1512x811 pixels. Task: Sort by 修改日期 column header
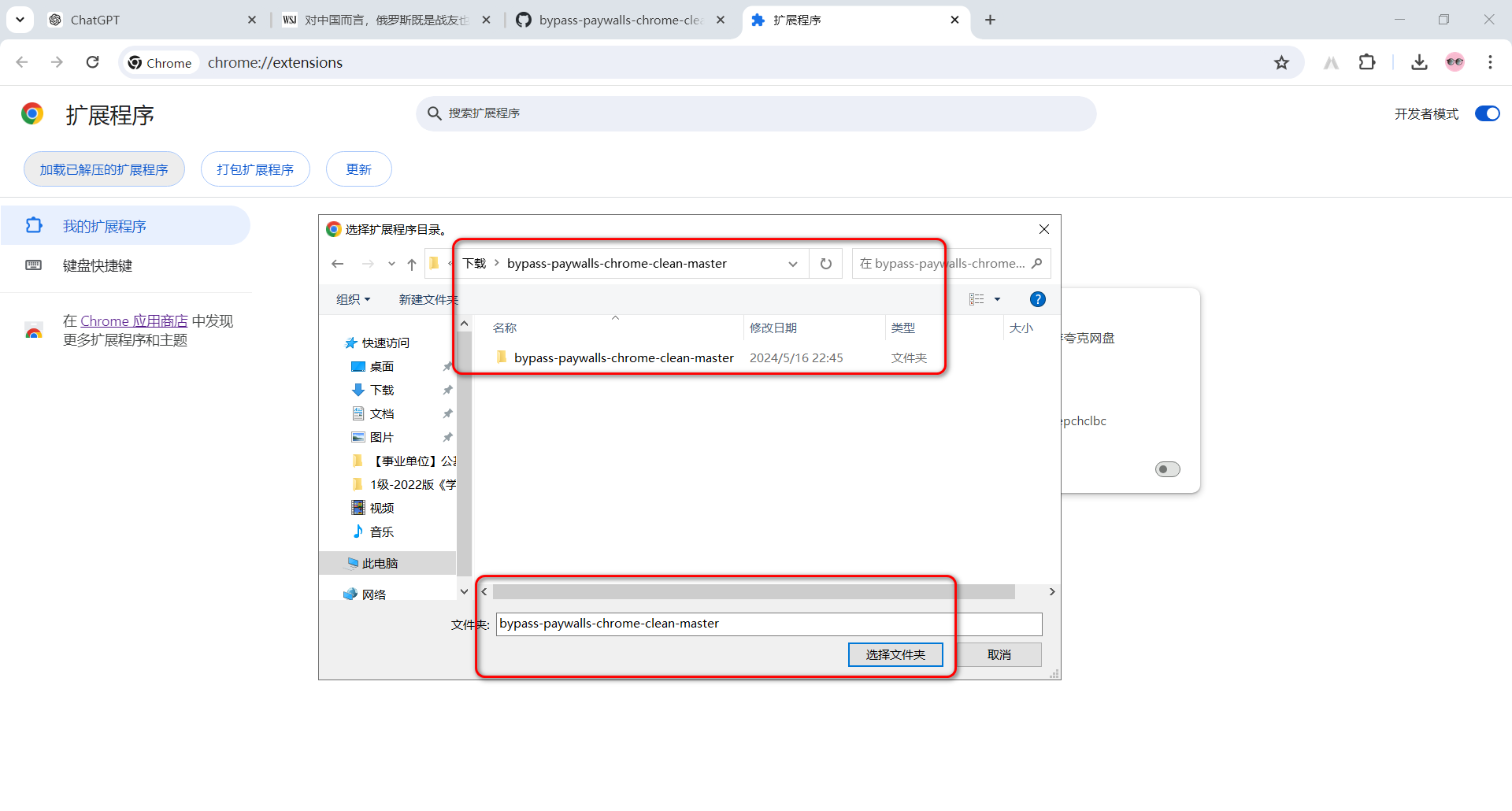tap(814, 328)
